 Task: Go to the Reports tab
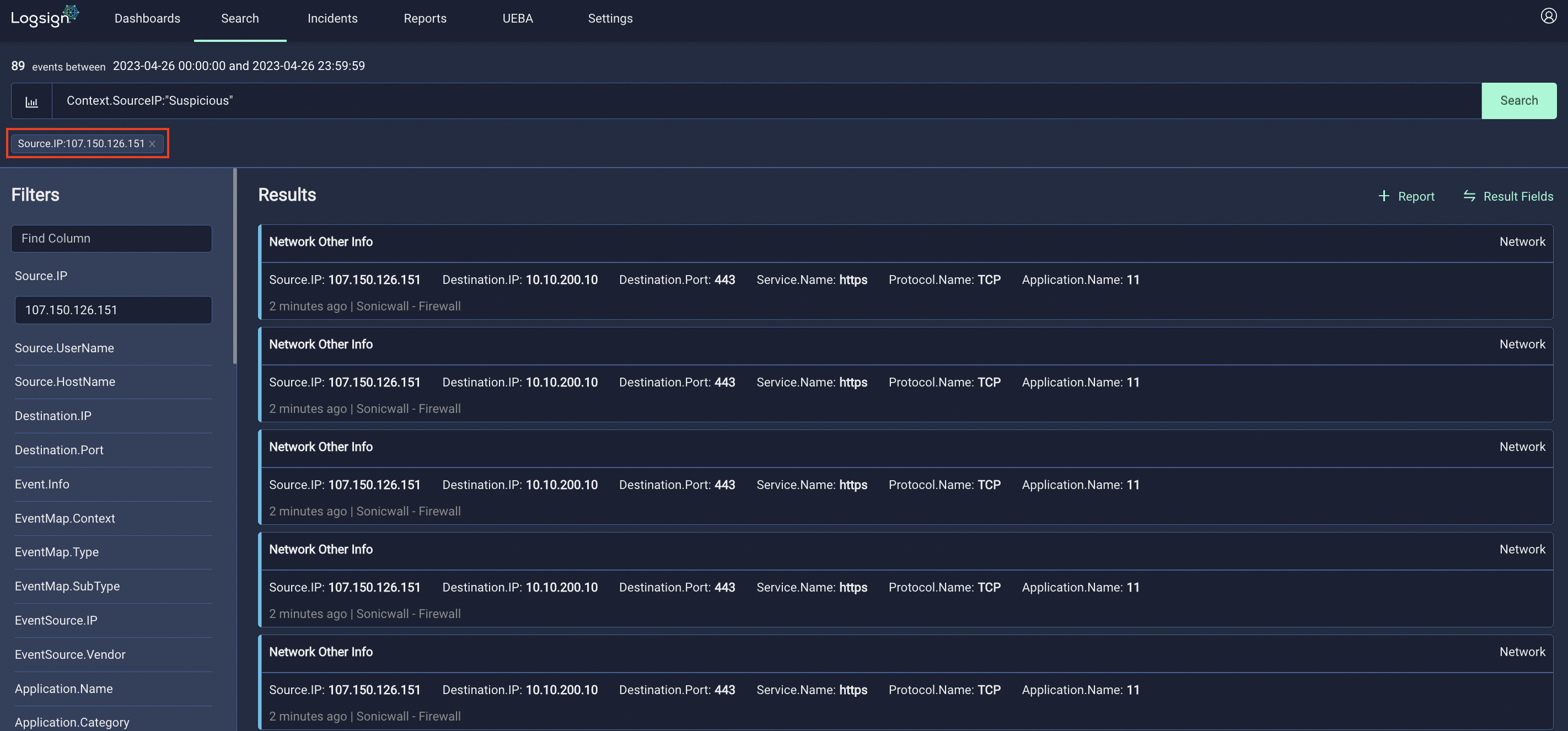425,19
